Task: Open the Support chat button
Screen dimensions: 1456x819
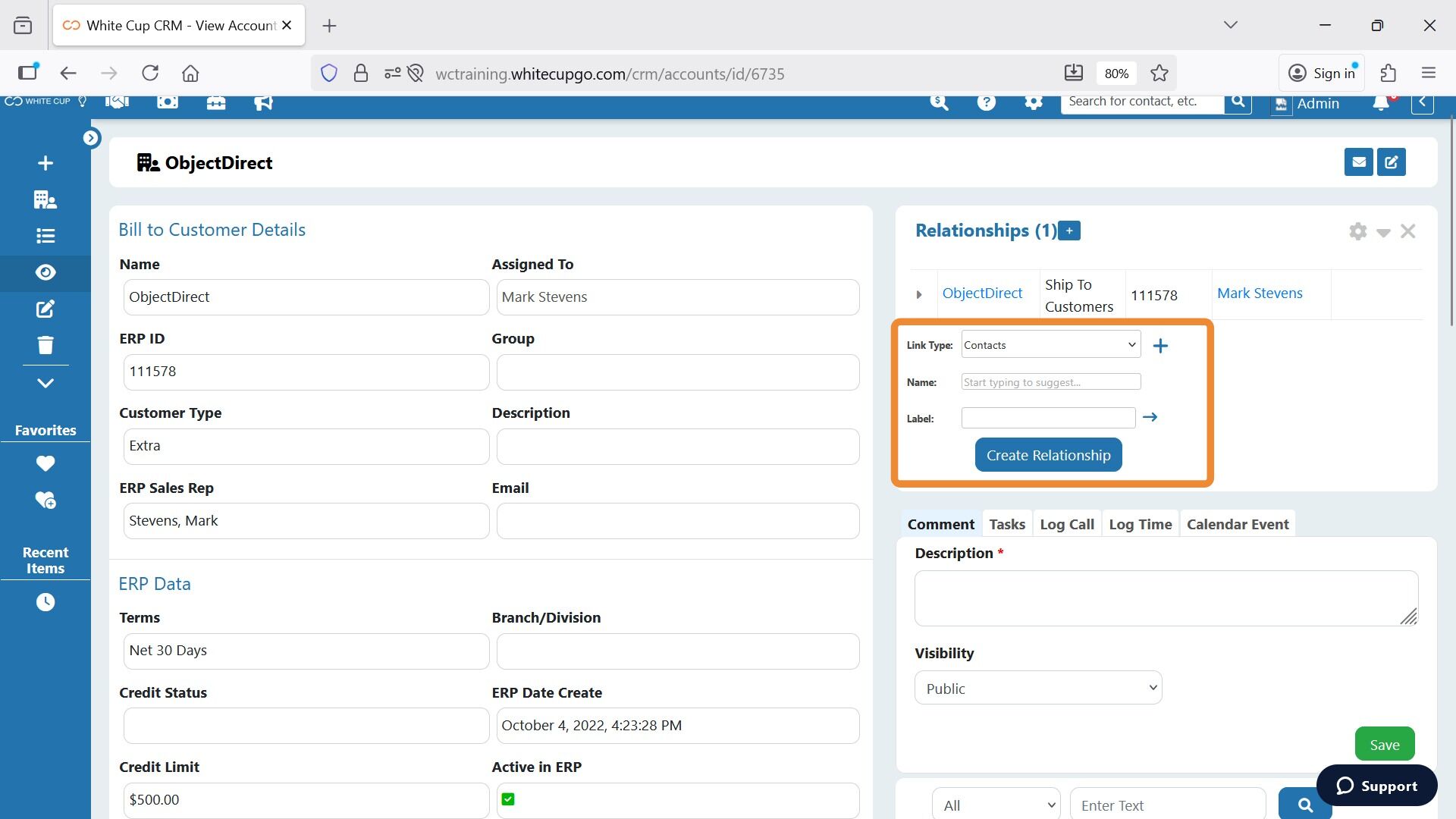Action: [1376, 786]
